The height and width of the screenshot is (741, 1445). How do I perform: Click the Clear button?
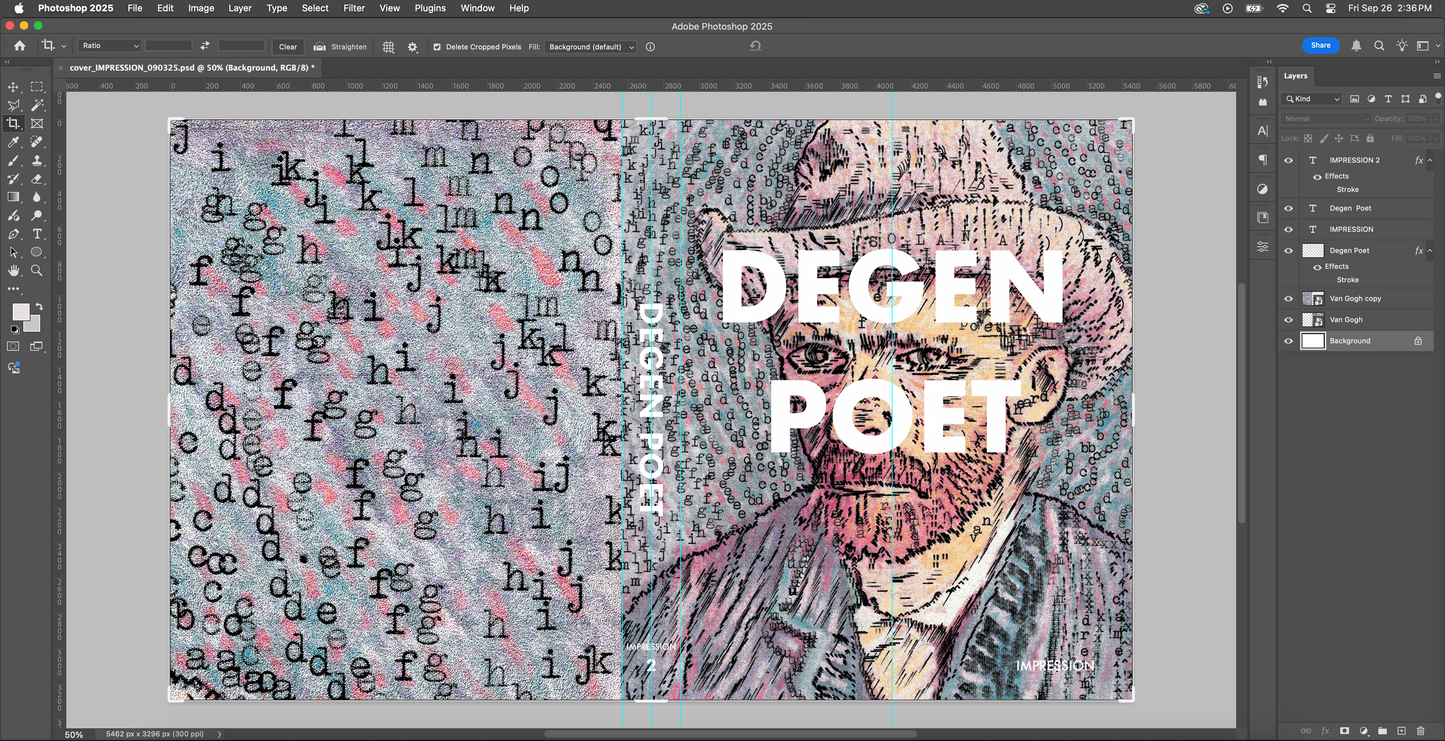[288, 47]
